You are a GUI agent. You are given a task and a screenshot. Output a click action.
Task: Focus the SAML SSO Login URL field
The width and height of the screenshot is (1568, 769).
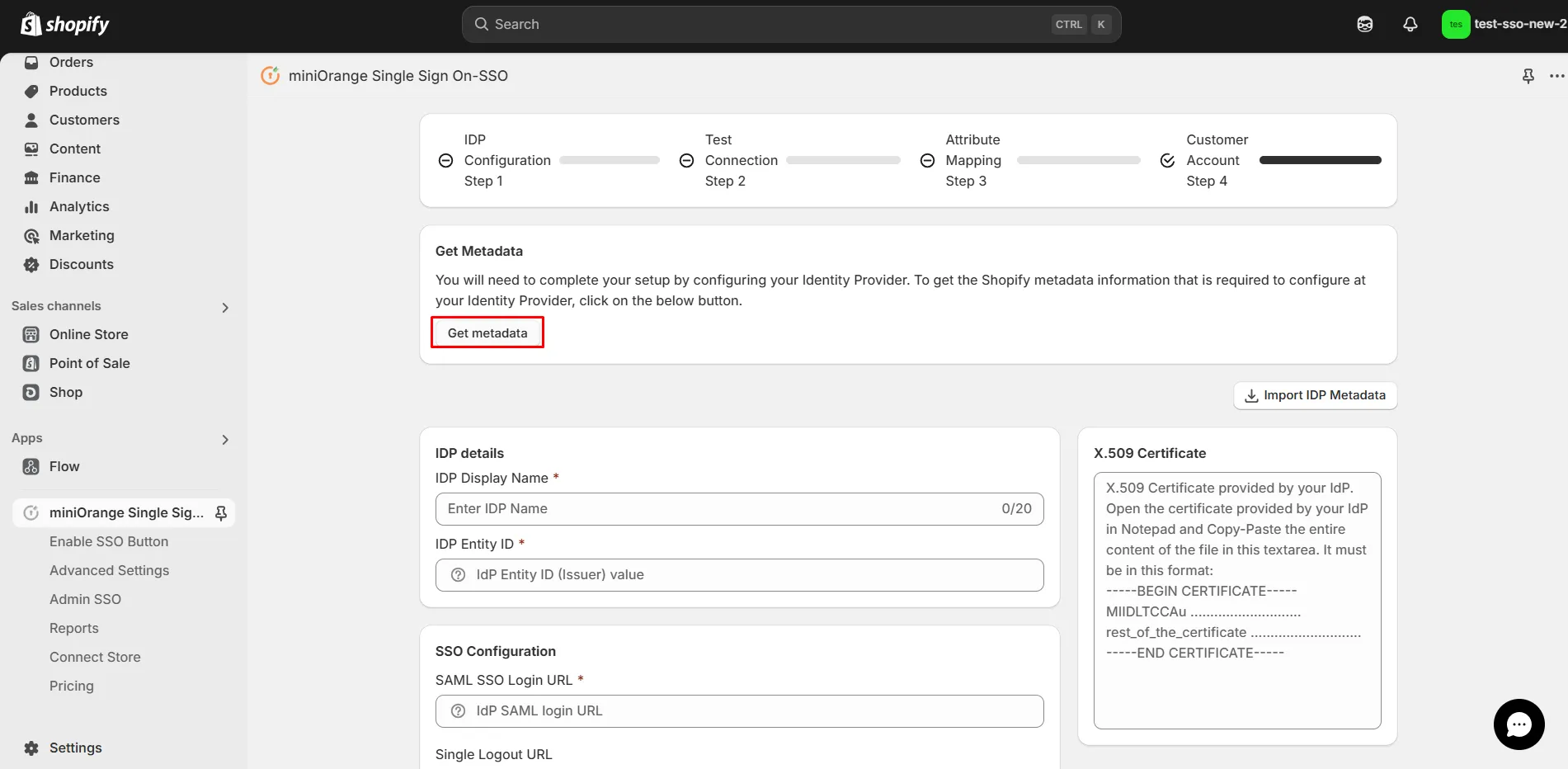[739, 711]
